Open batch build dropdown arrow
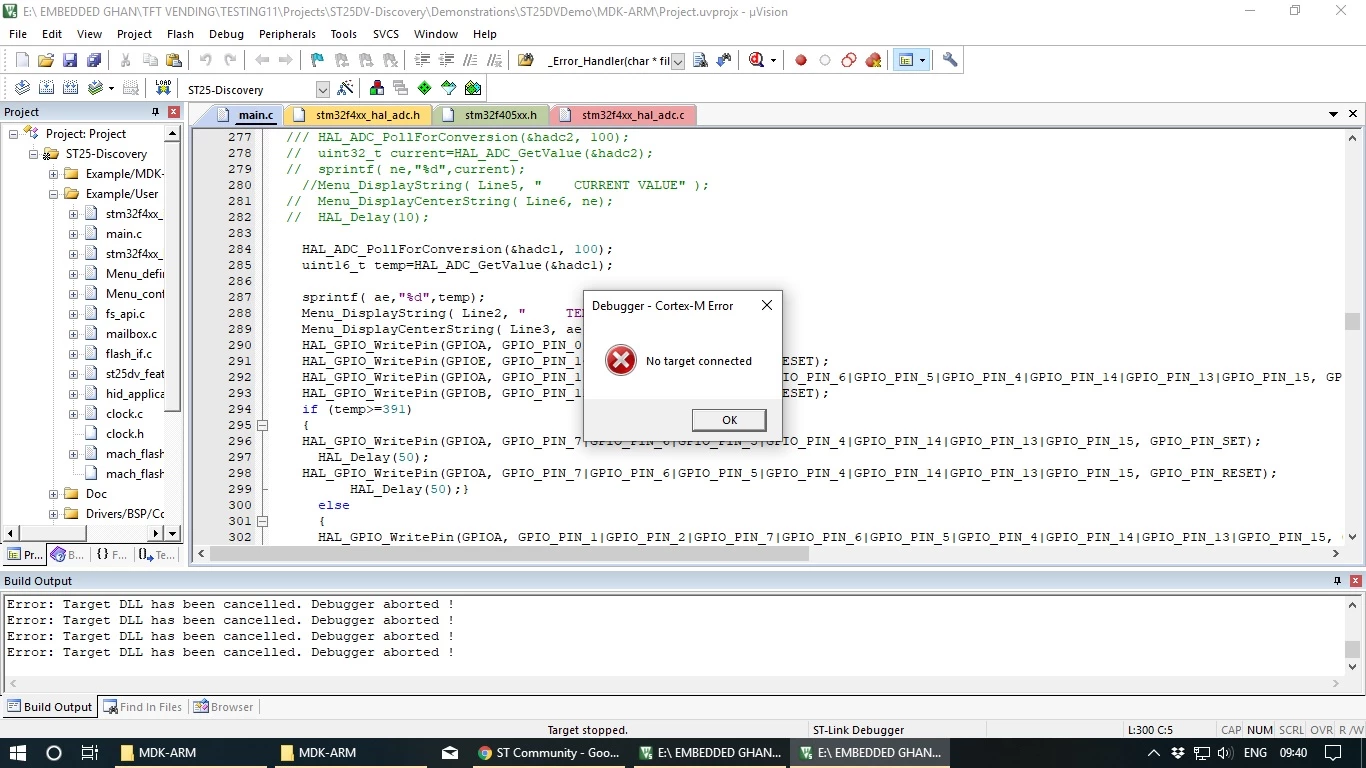 pyautogui.click(x=111, y=88)
